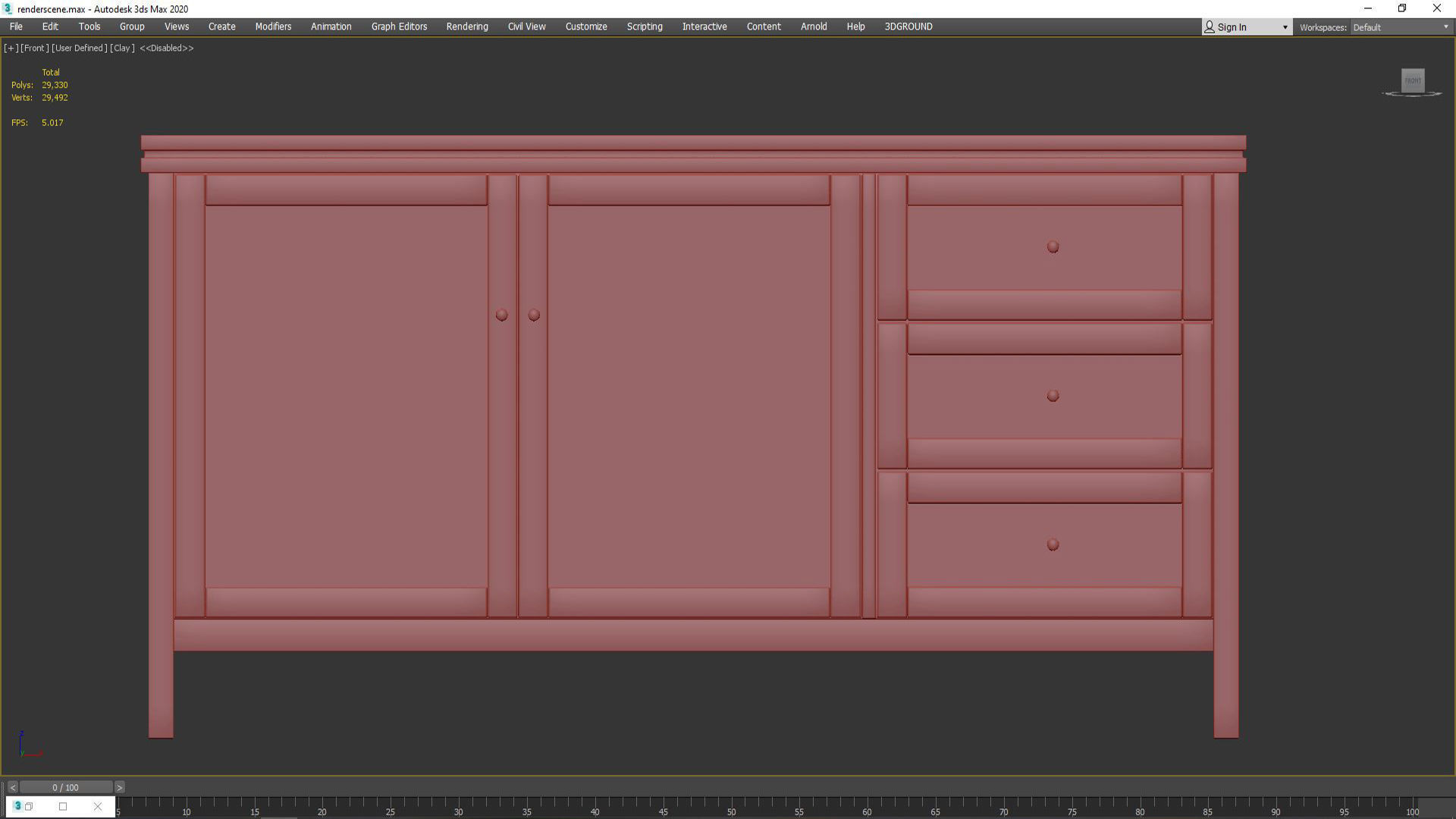Click frame 25 on the timeline track
1456x819 pixels.
tap(390, 808)
